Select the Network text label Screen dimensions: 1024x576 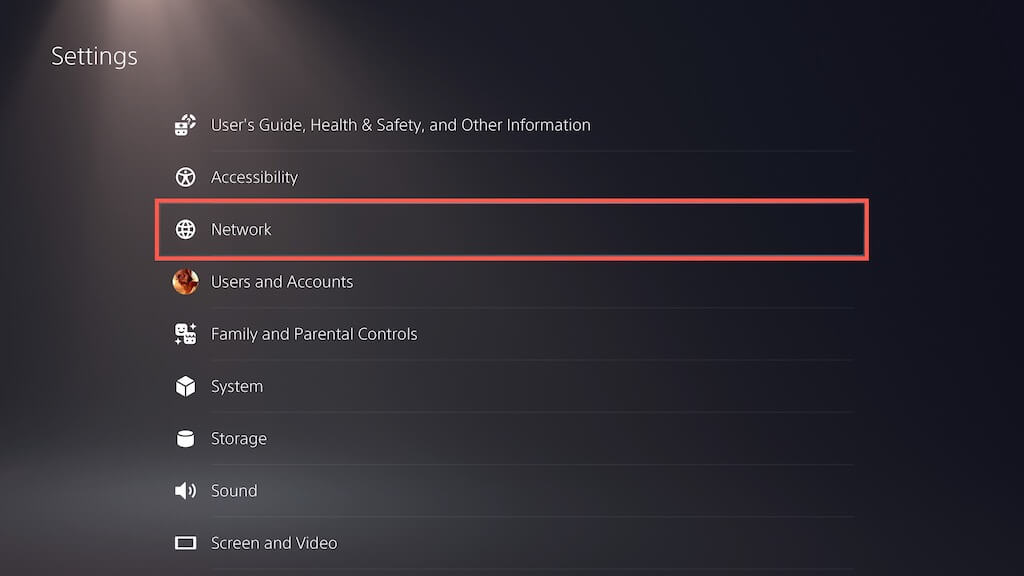pos(241,229)
